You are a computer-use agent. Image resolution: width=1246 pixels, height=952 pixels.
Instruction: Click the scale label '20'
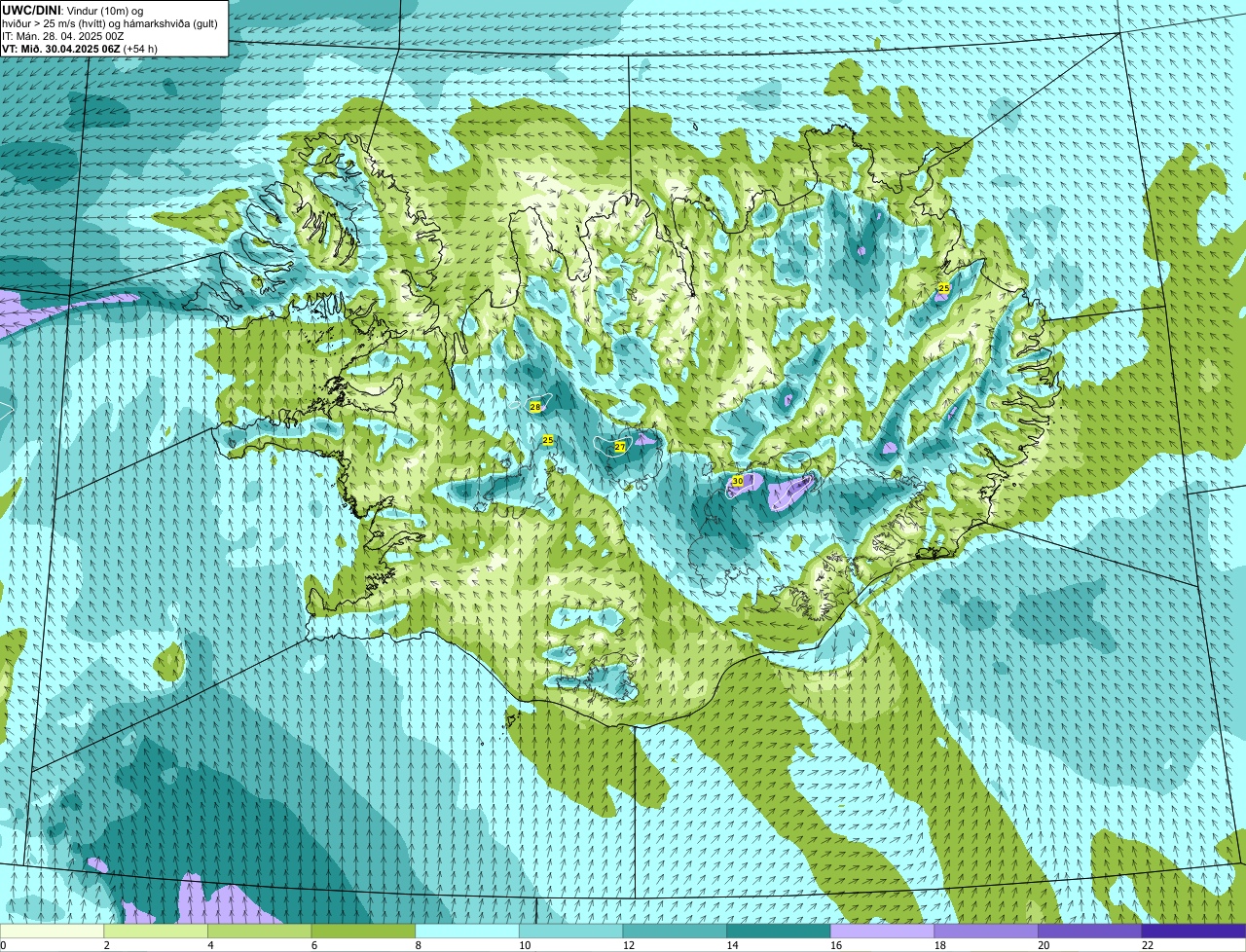tap(1044, 945)
